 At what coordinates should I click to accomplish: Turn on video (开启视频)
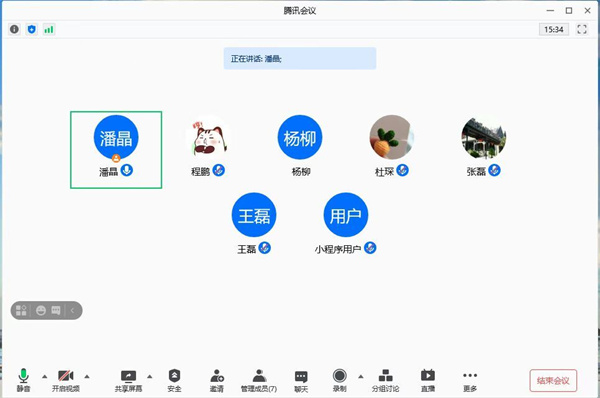coord(66,380)
